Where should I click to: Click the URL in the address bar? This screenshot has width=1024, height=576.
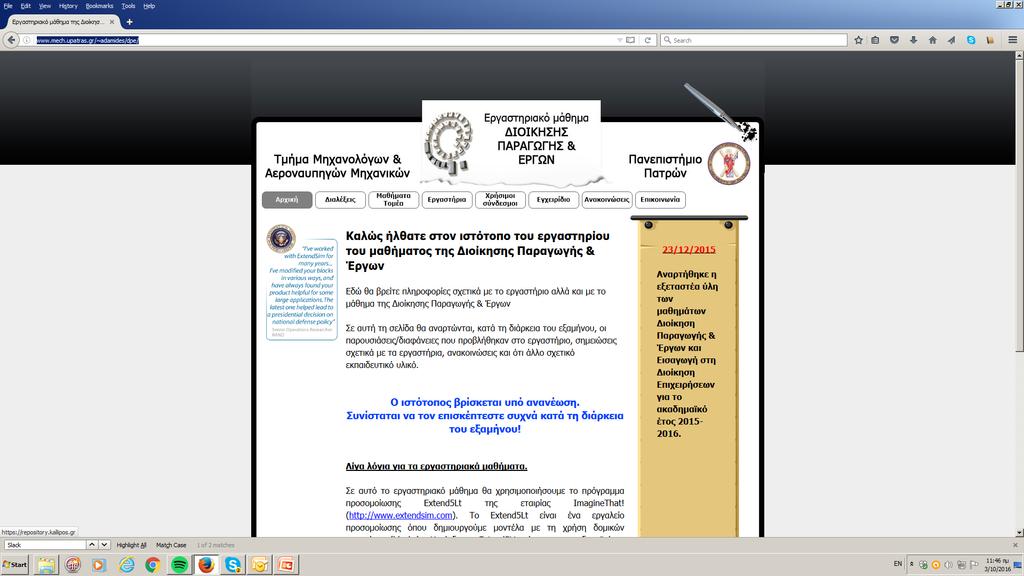(x=88, y=40)
